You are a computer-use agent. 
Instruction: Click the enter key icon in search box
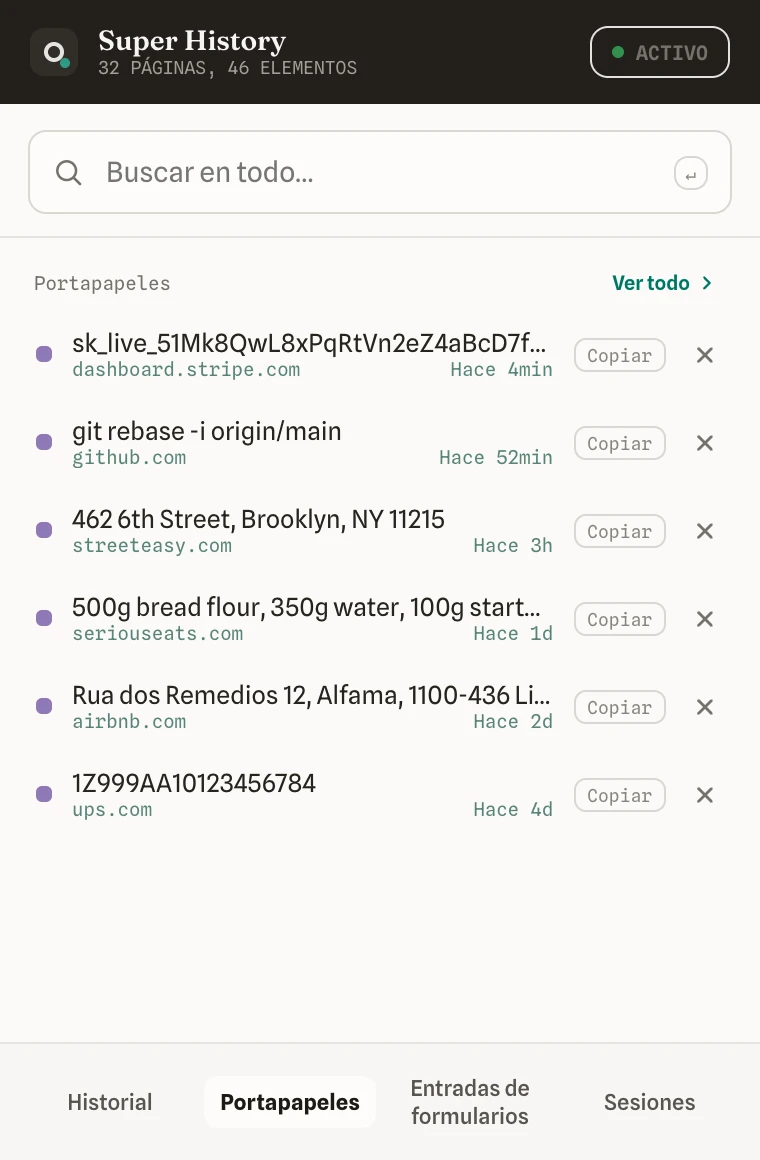coord(690,174)
